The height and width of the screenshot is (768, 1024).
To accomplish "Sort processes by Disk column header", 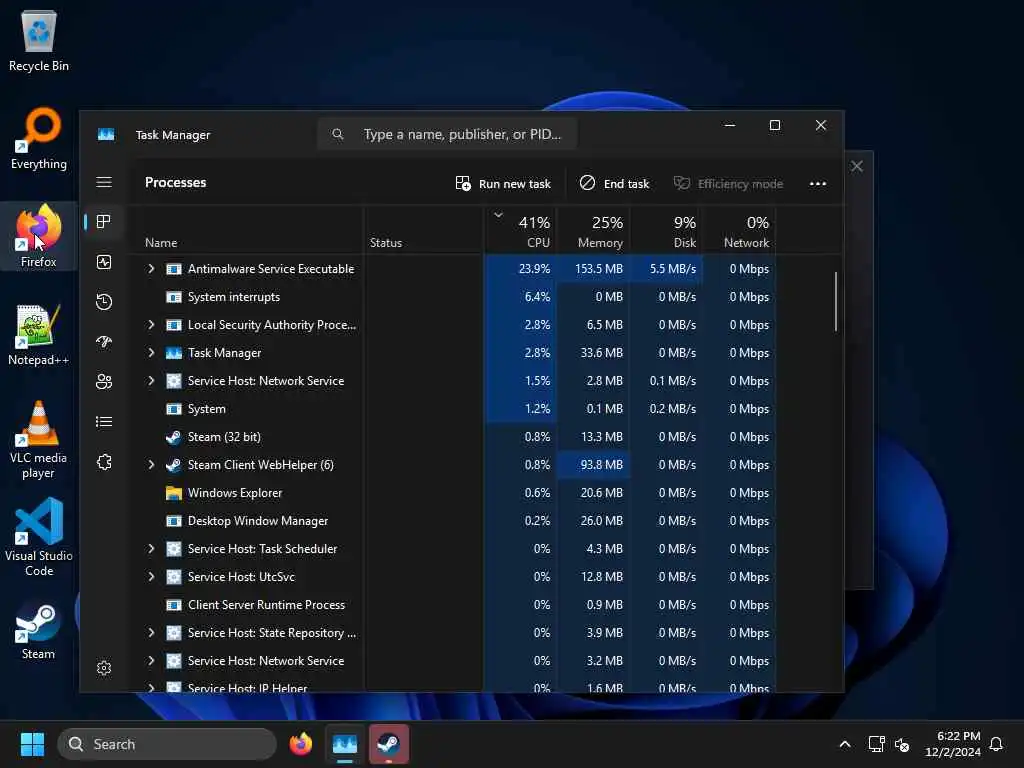I will [x=667, y=231].
